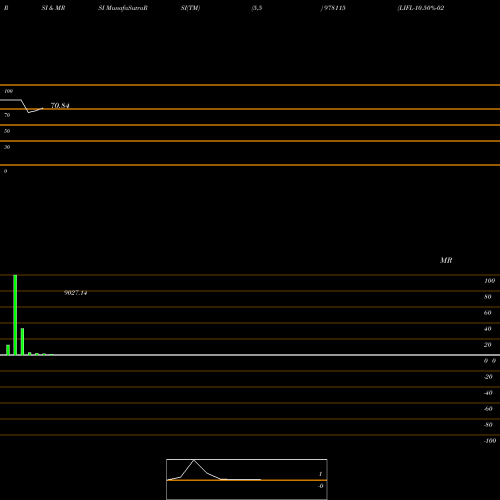Click the MR heading above lower chart
The height and width of the screenshot is (500, 500).
tap(446, 260)
